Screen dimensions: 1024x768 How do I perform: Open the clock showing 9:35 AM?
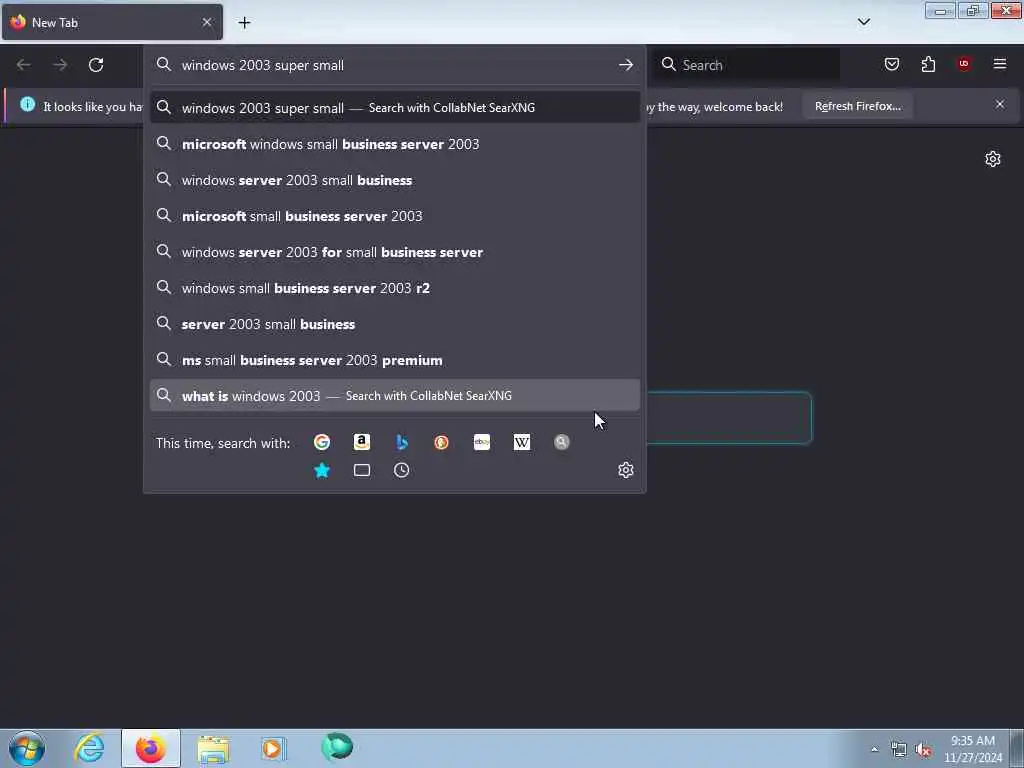[x=972, y=748]
